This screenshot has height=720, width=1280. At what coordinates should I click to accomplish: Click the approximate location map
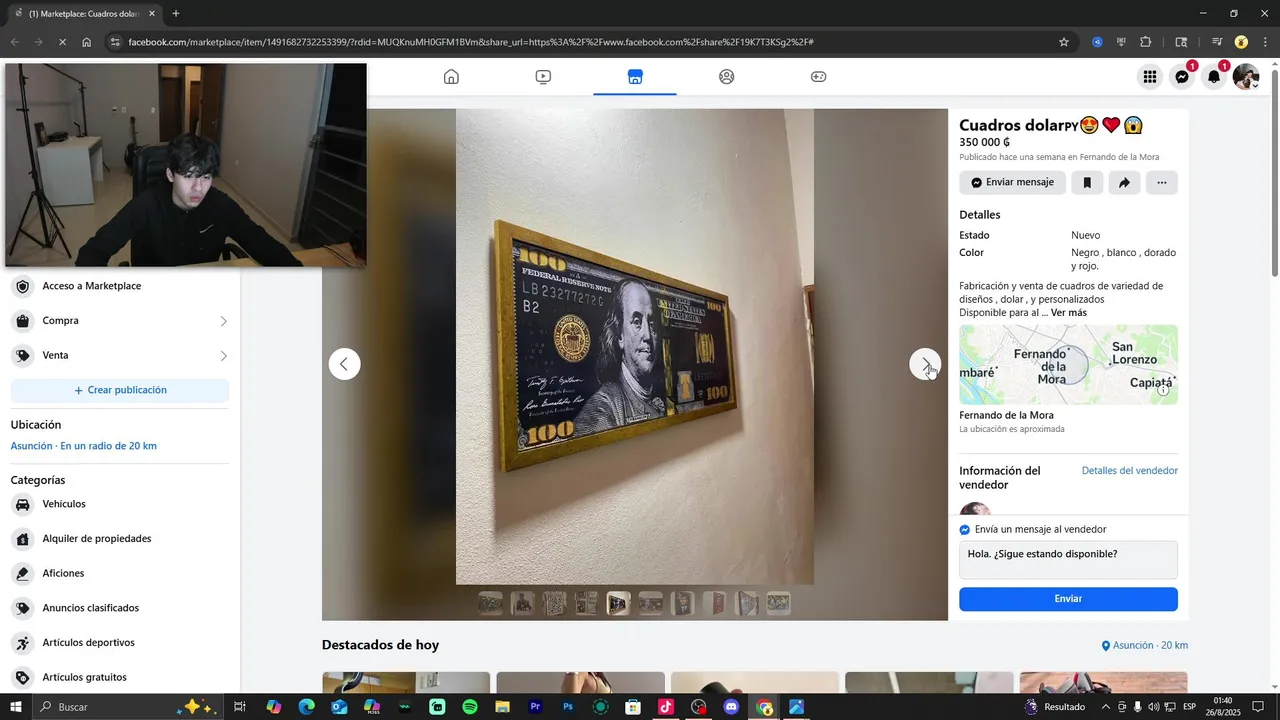(1068, 365)
